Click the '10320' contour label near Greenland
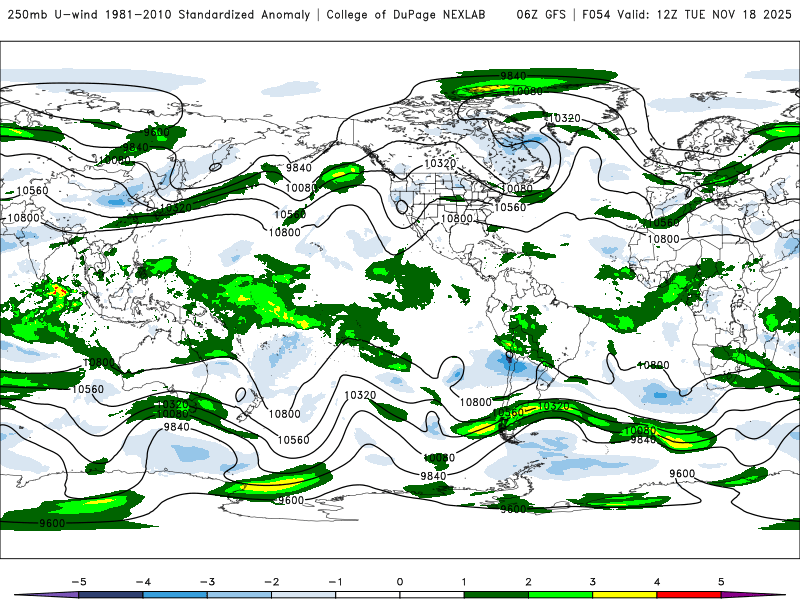800x600 pixels. [x=564, y=118]
